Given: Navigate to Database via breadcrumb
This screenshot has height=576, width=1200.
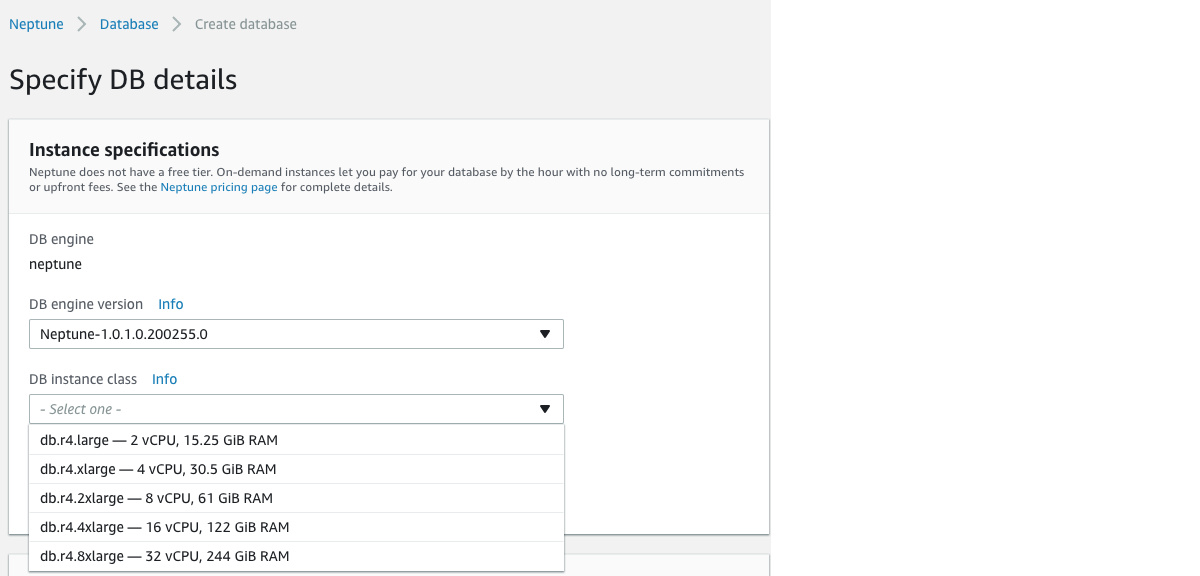Looking at the screenshot, I should coord(129,23).
